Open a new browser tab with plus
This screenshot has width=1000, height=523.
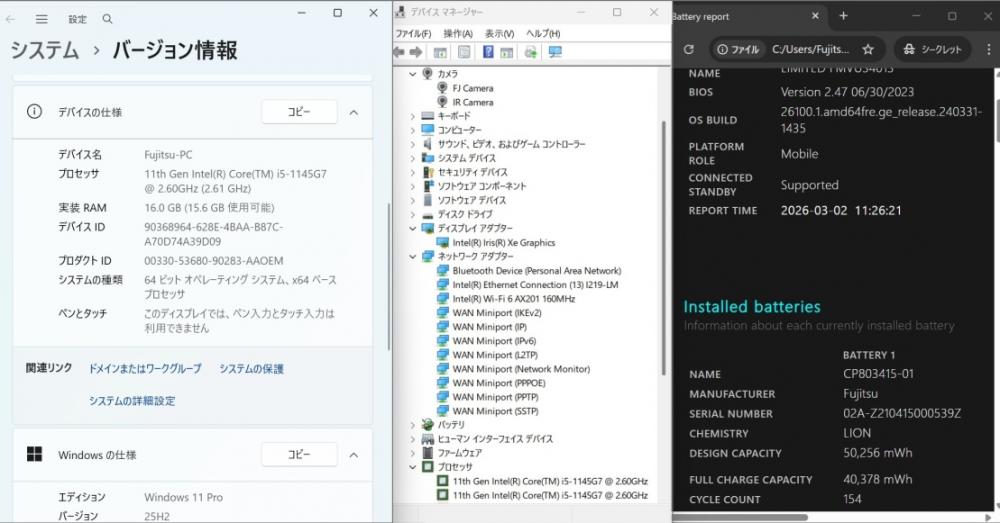pos(843,16)
